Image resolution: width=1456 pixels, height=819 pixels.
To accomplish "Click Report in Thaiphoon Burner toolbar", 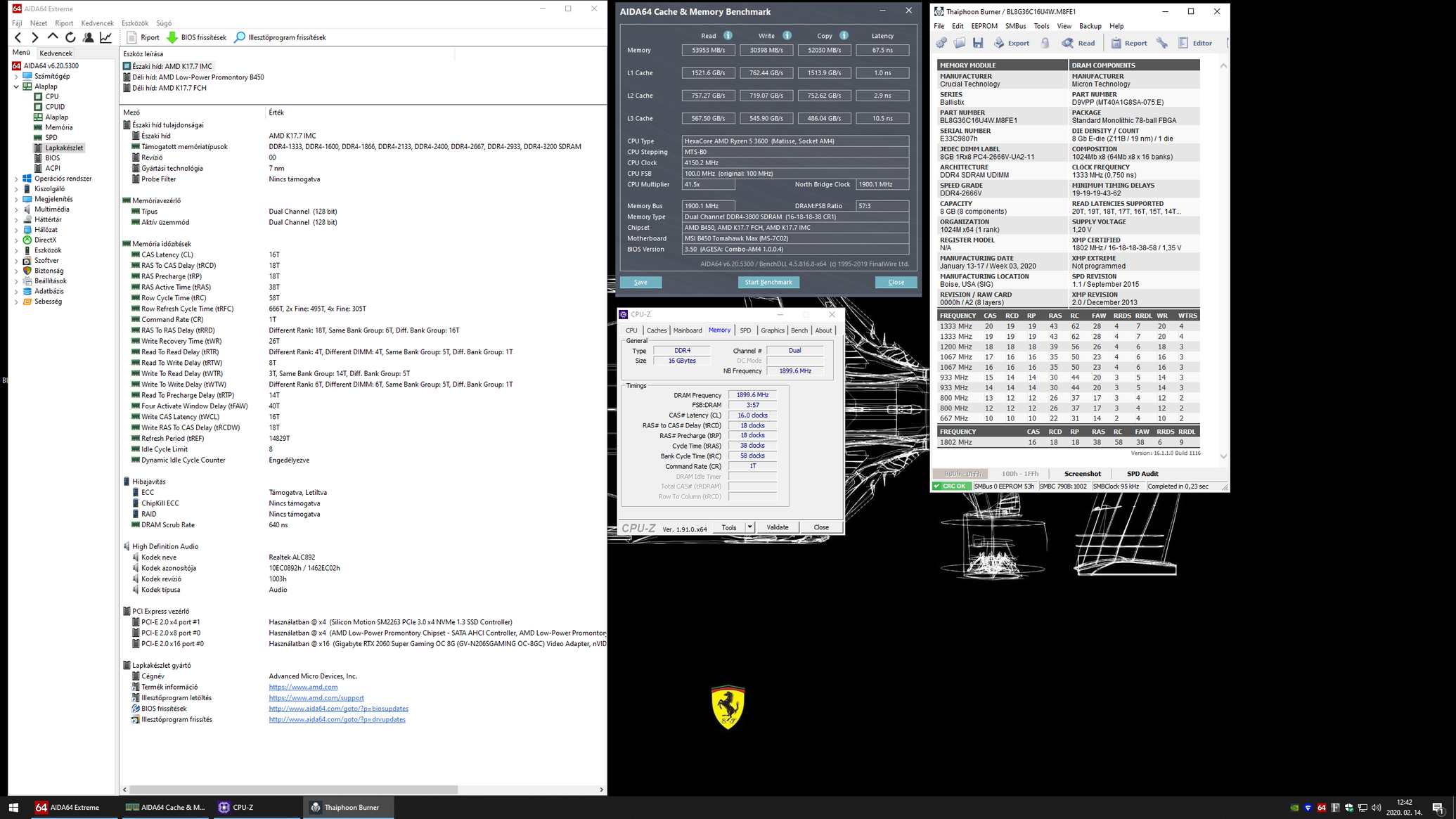I will (x=1128, y=43).
